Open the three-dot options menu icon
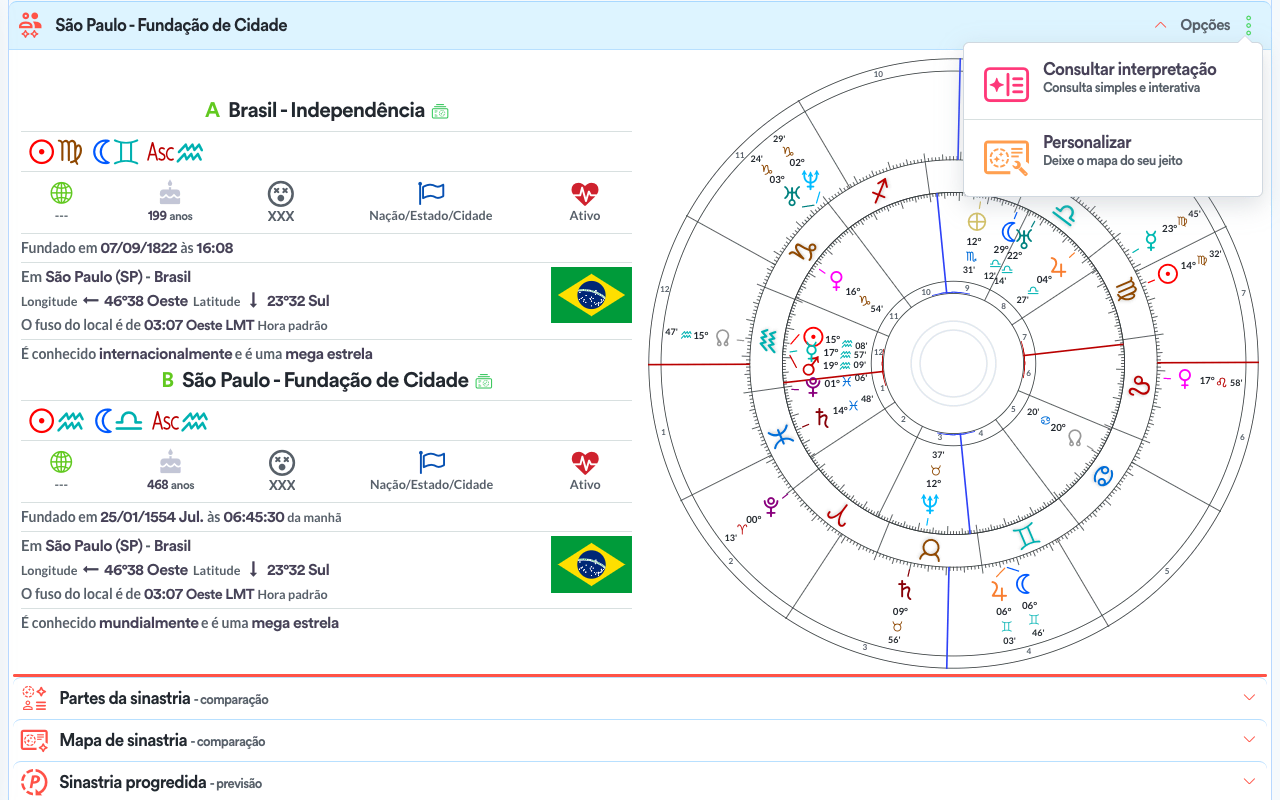 point(1248,25)
